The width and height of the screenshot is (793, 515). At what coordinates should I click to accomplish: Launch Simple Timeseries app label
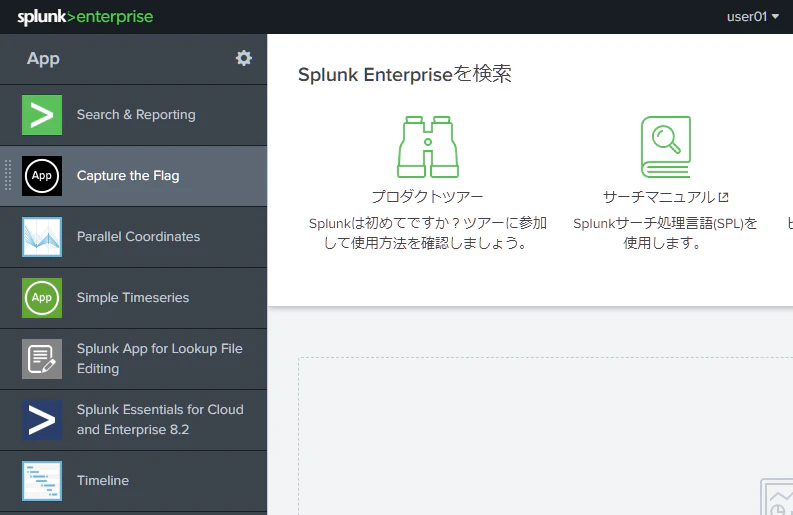(133, 297)
